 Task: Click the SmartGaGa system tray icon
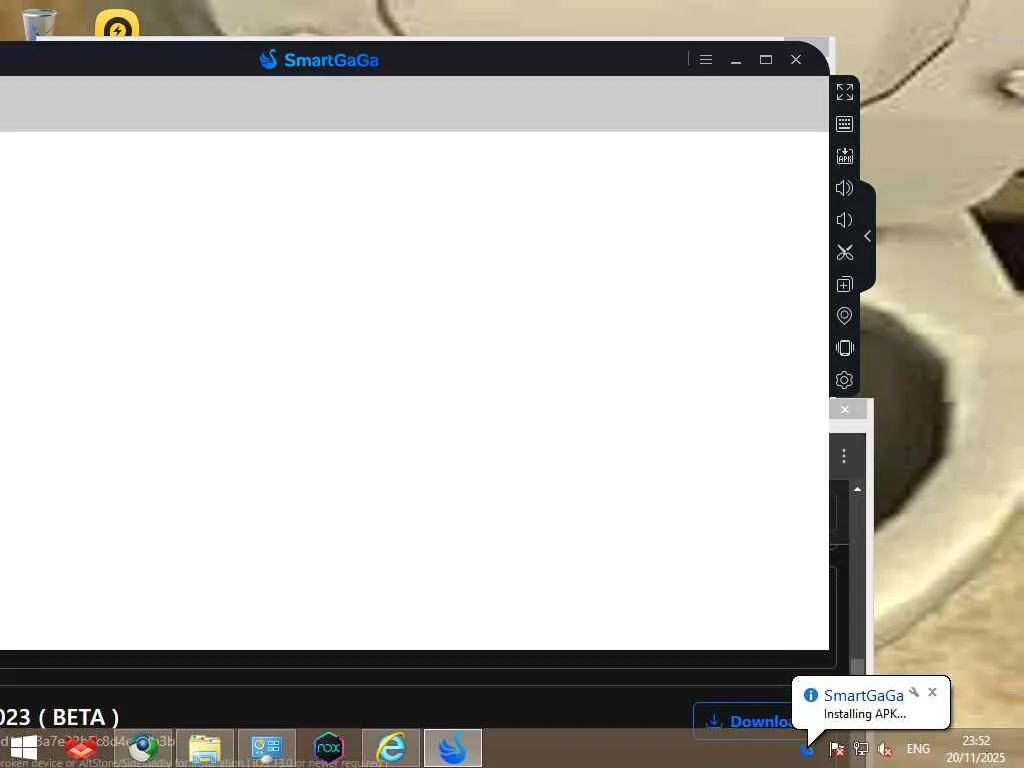click(807, 751)
